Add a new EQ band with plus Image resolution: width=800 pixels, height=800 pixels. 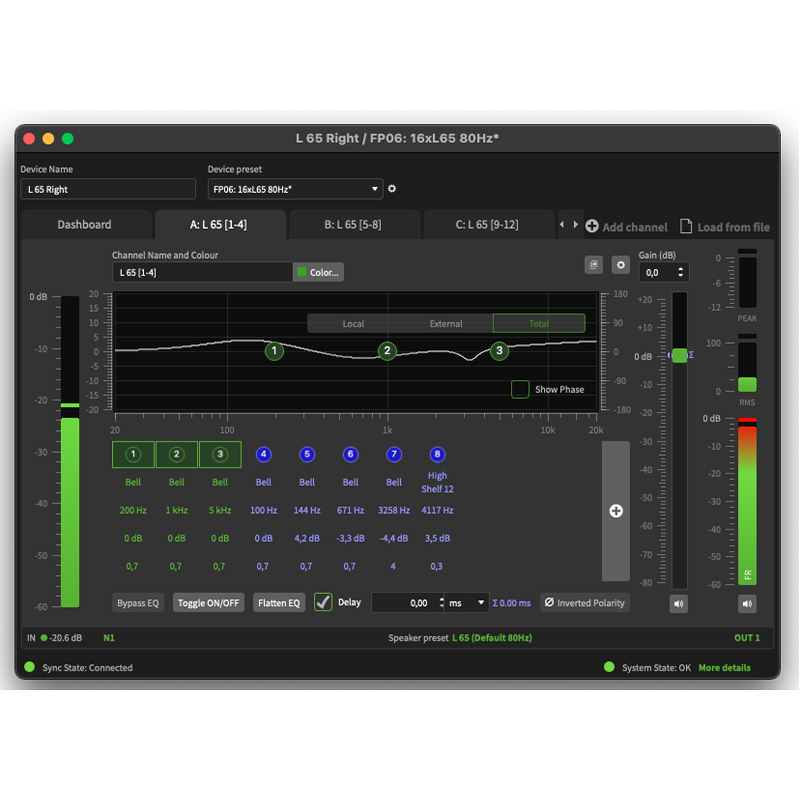[616, 511]
